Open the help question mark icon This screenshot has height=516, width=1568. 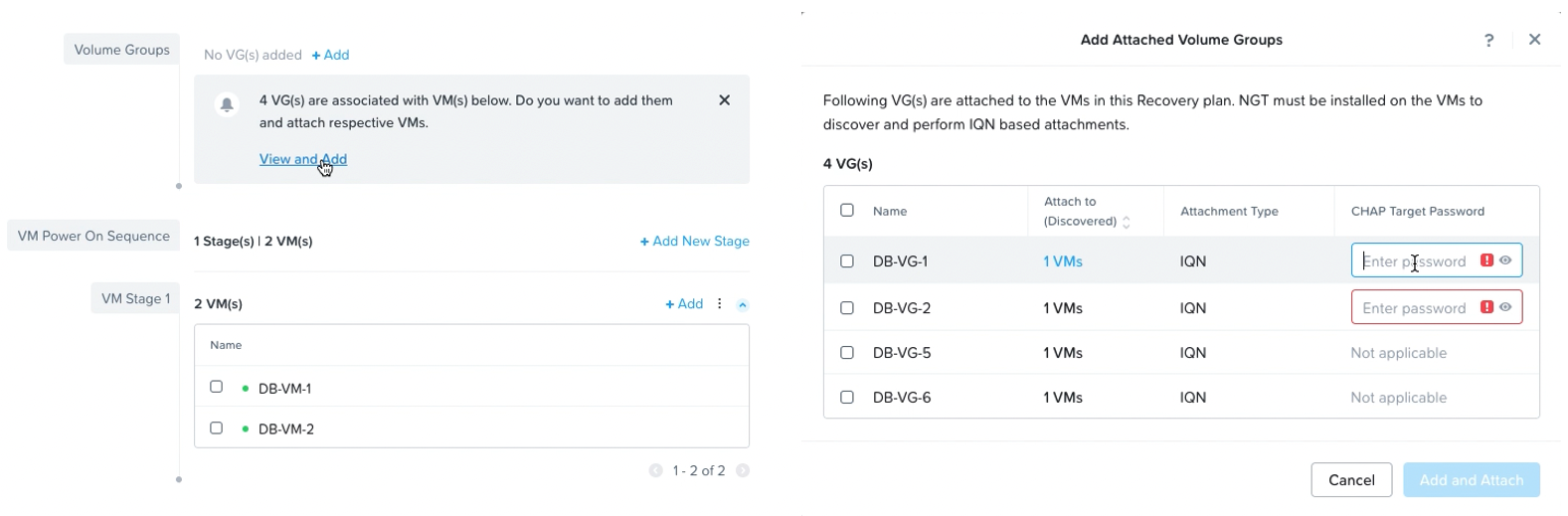(1488, 40)
